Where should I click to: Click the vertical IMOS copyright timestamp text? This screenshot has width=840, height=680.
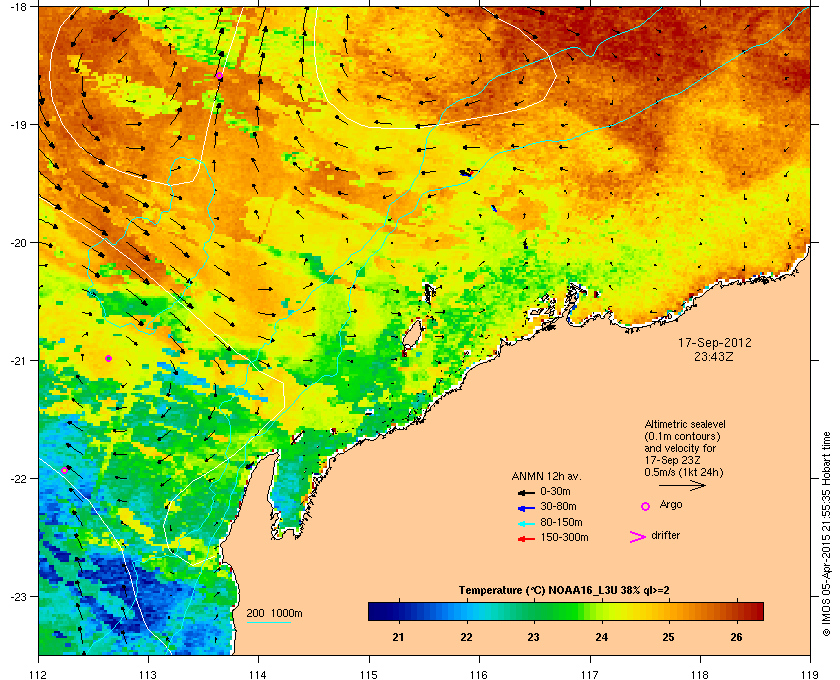coord(826,536)
